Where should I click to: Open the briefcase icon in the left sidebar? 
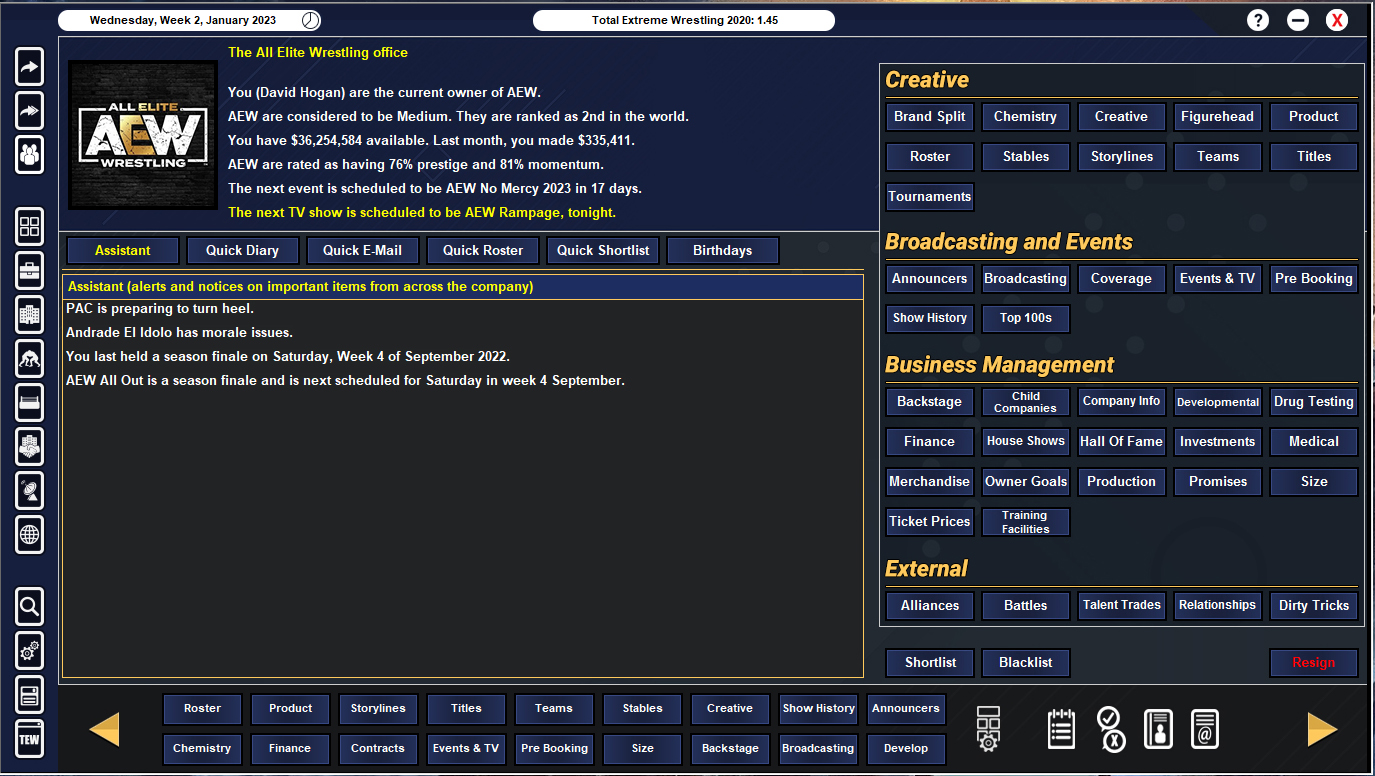[30, 270]
